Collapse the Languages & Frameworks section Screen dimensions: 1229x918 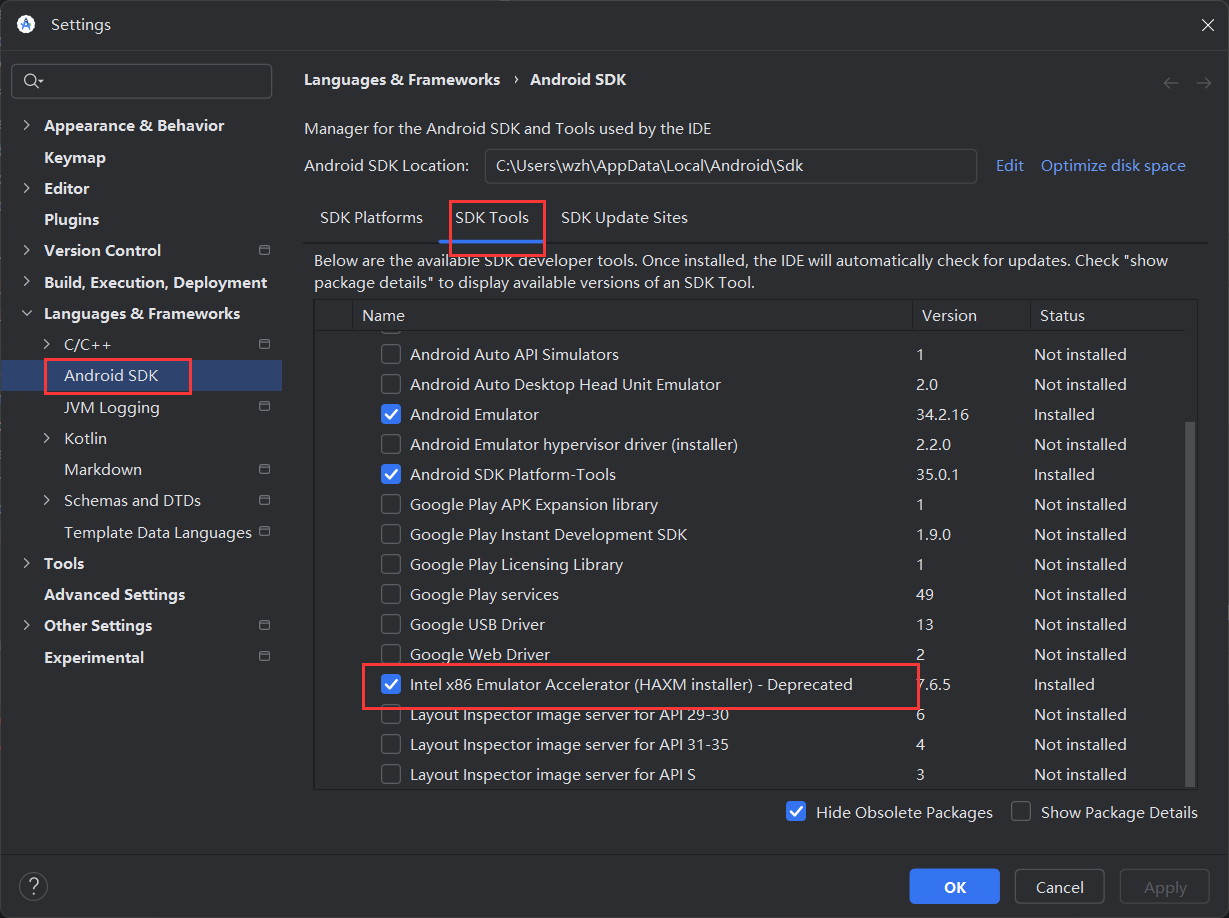pyautogui.click(x=27, y=314)
